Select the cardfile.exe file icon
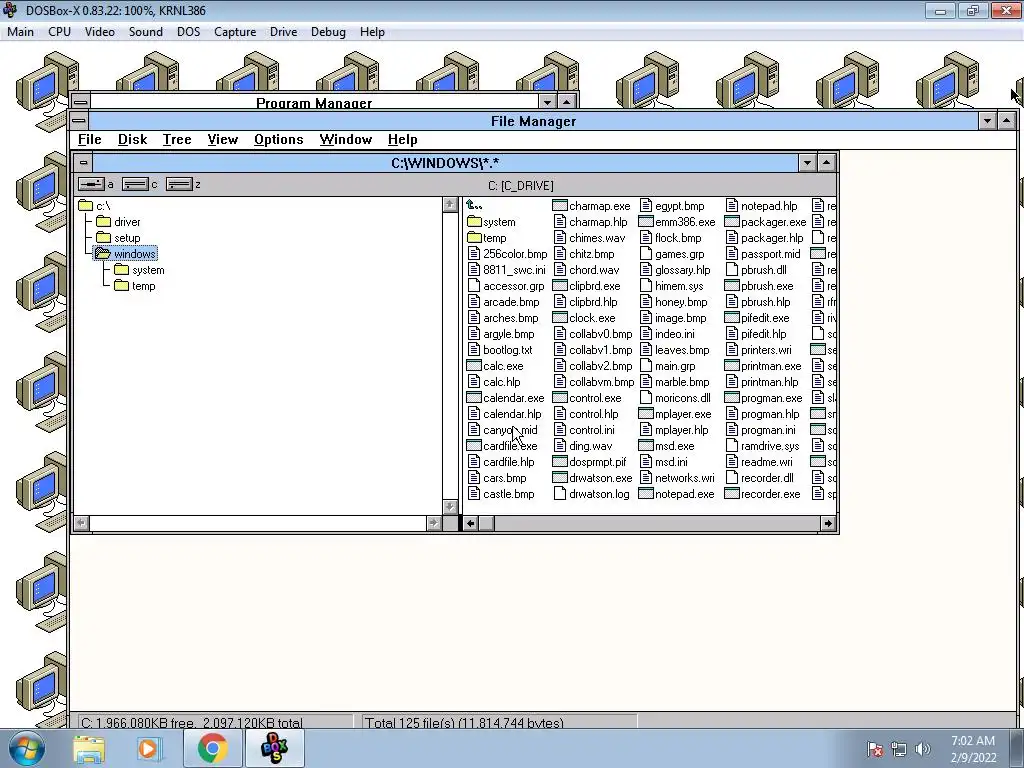This screenshot has height=768, width=1024. coord(474,446)
